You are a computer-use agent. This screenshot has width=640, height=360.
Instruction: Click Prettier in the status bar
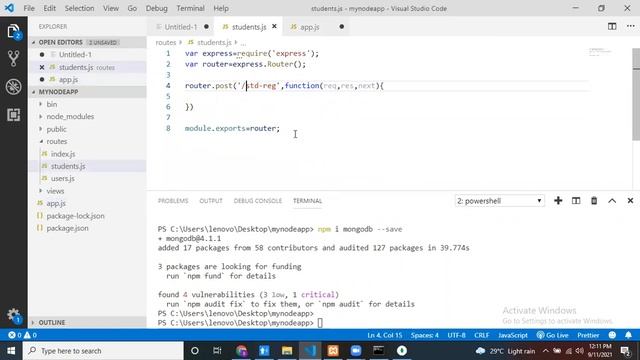coord(588,335)
